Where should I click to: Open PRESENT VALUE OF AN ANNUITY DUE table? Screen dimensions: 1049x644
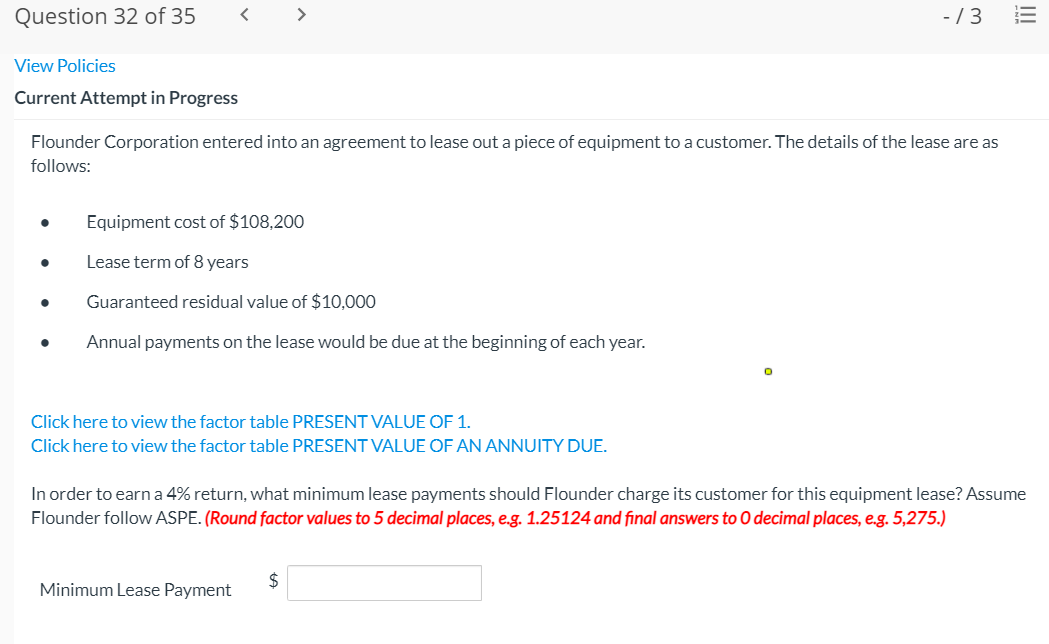319,445
